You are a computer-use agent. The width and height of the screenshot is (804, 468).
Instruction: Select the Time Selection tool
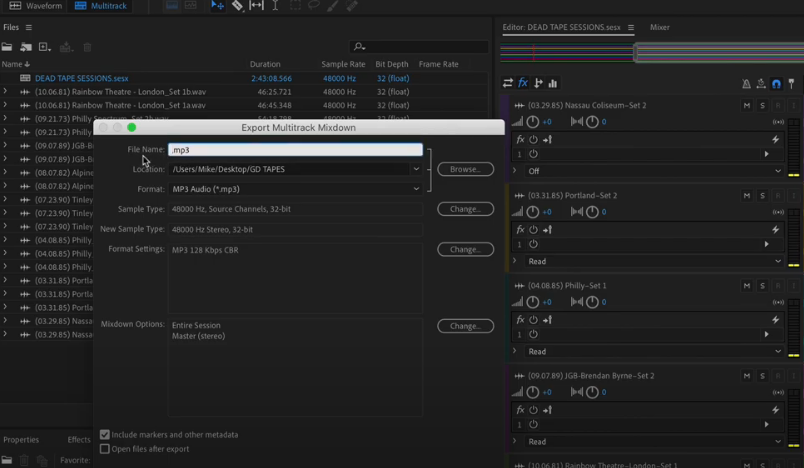(x=275, y=6)
